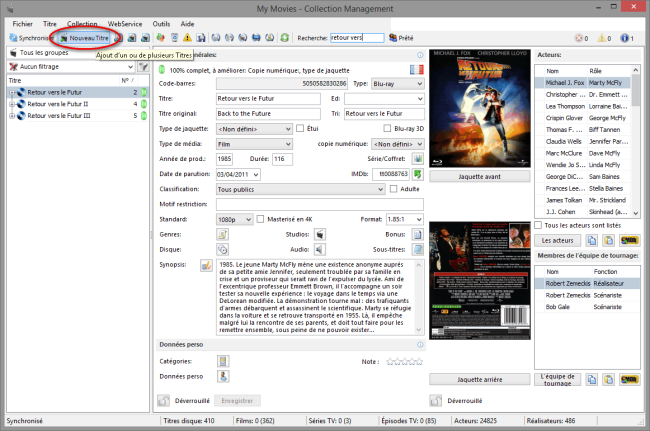Click the Recherche search field

pyautogui.click(x=357, y=38)
